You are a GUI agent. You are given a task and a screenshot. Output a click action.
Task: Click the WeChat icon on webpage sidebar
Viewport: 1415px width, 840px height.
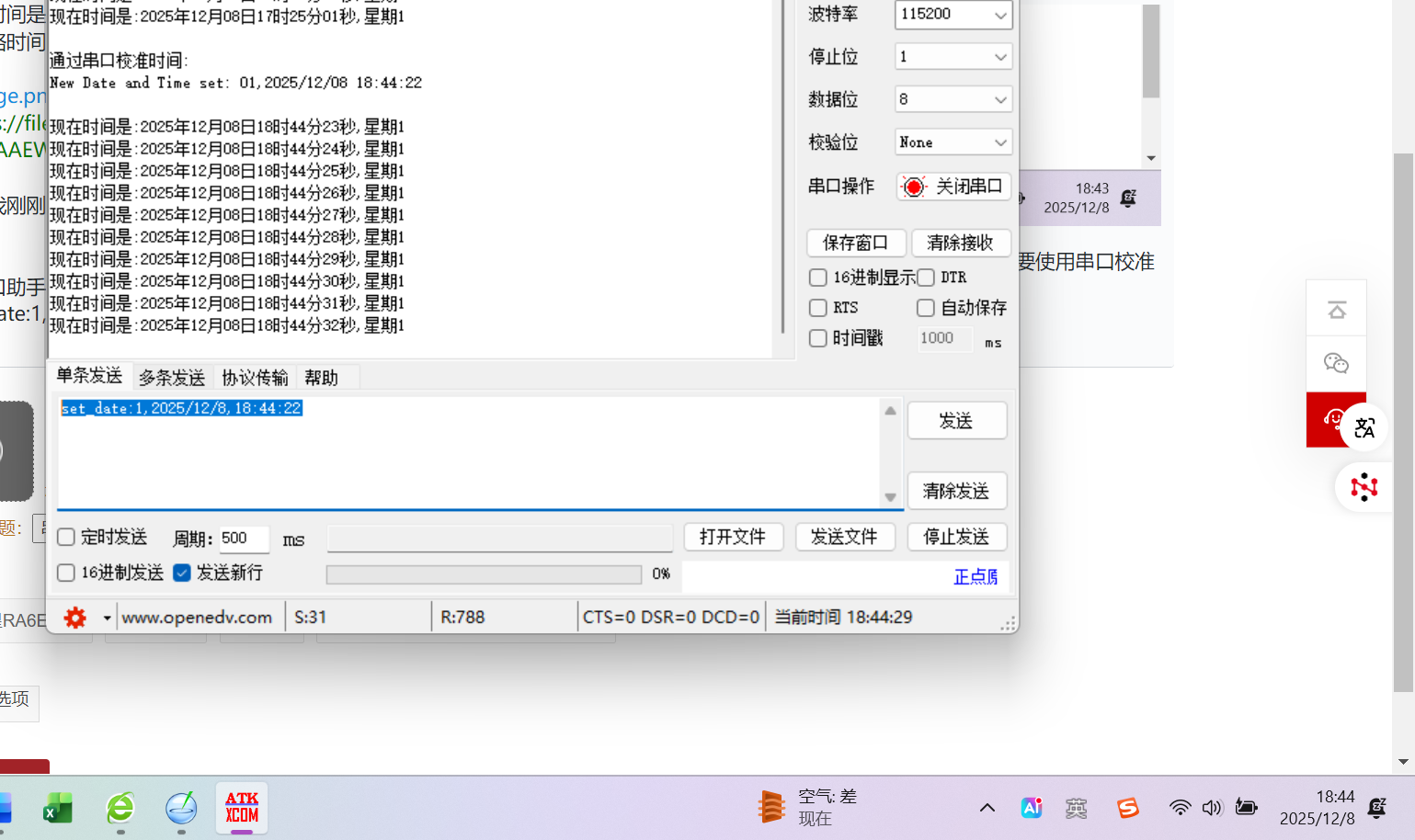tap(1336, 364)
